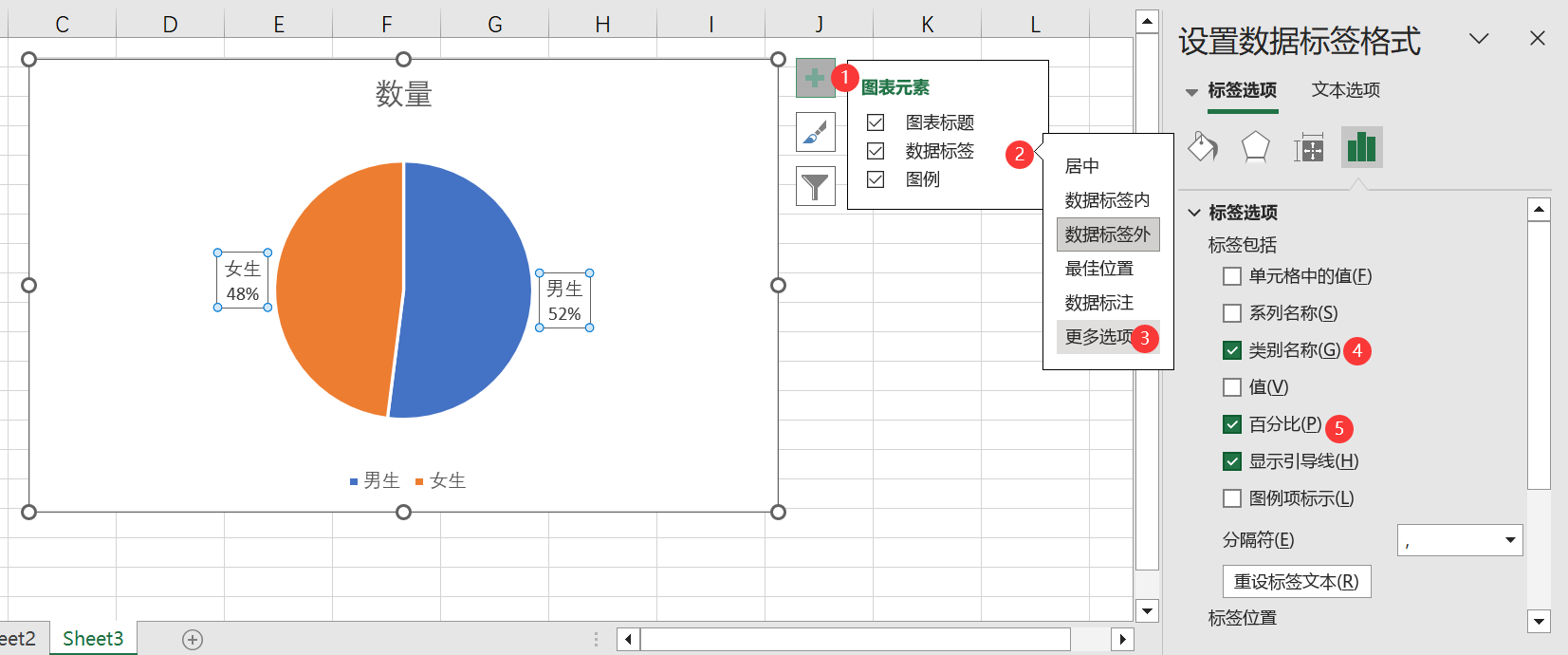Click the 重设标签文本 button
Viewport: 1568px width, 655px height.
(x=1296, y=582)
